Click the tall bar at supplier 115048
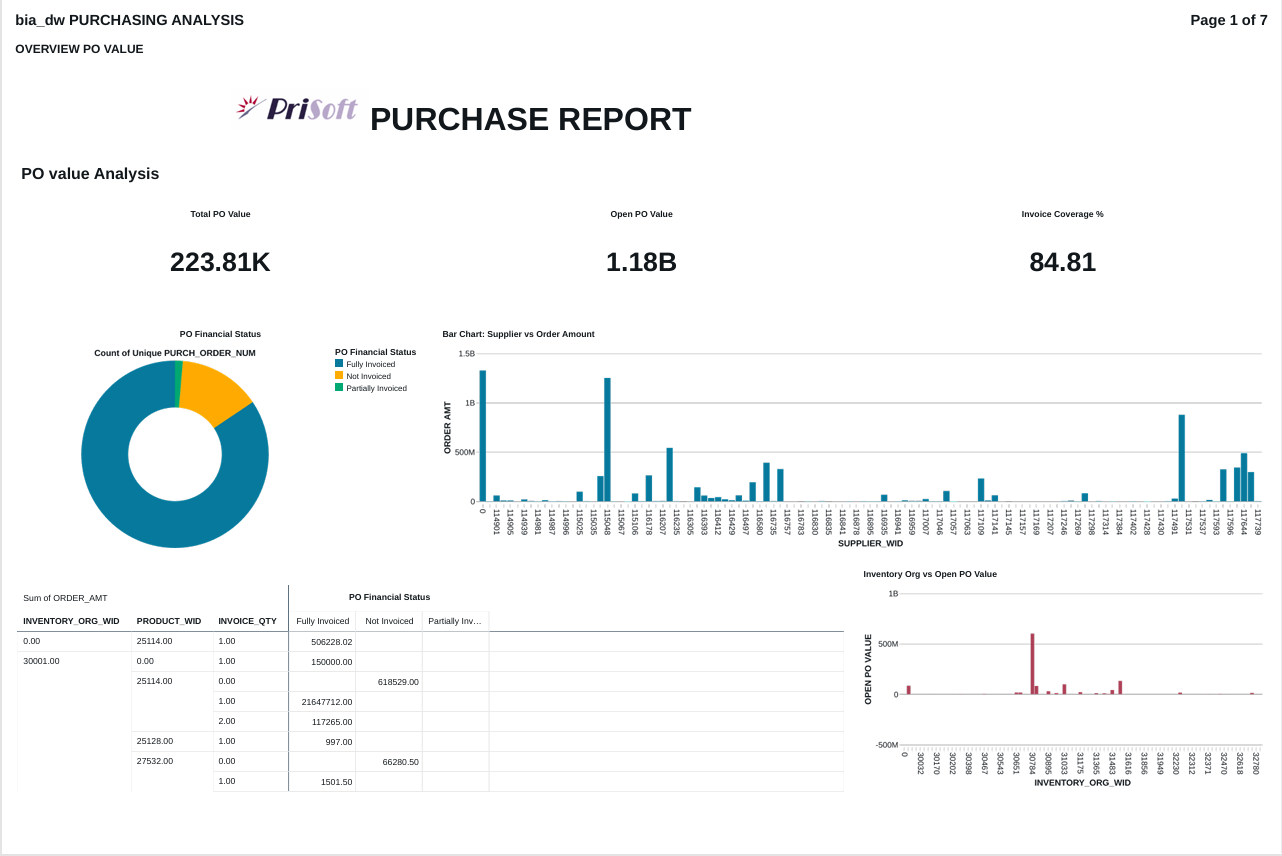 click(607, 440)
